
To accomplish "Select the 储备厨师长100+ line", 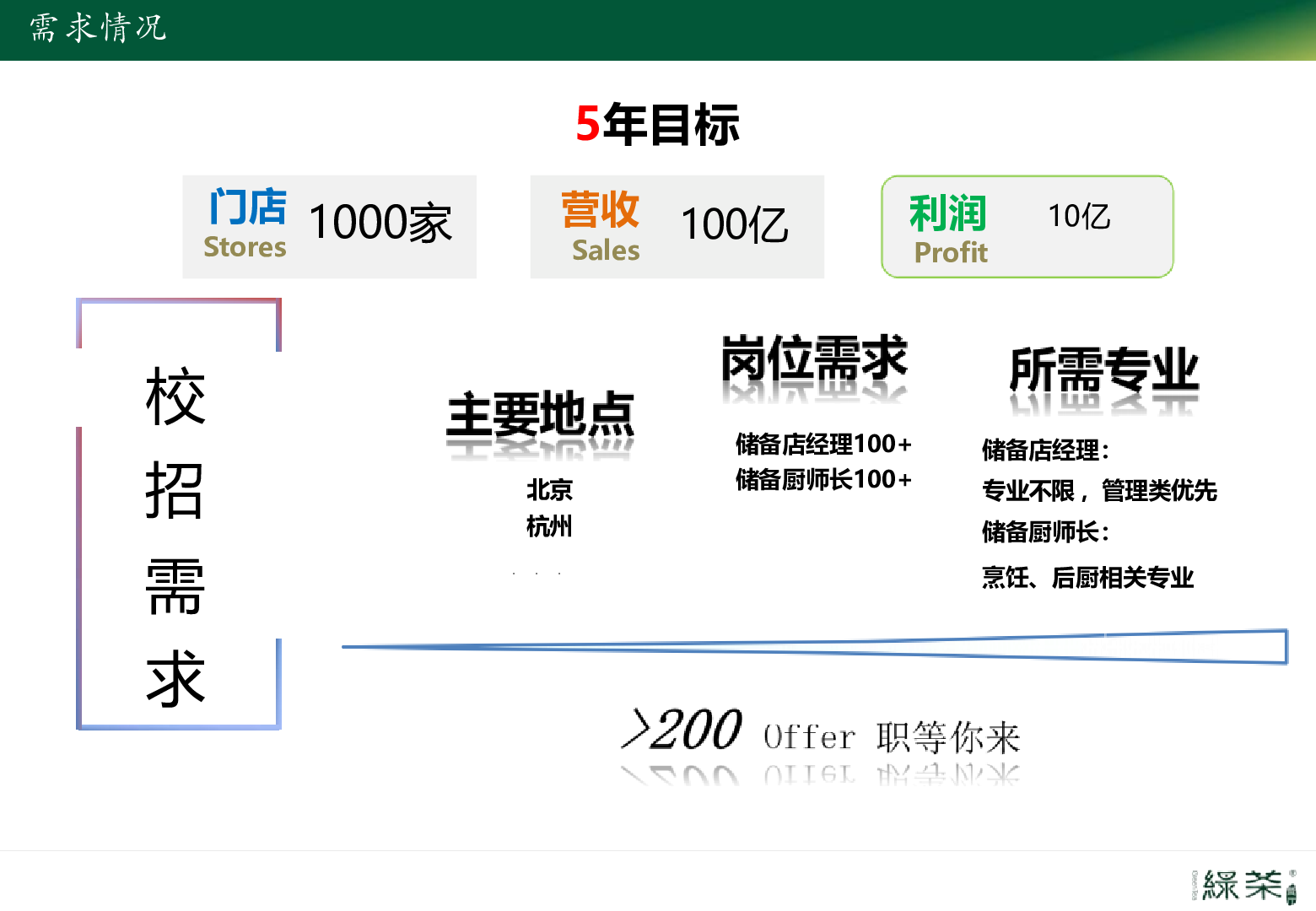I will click(823, 479).
